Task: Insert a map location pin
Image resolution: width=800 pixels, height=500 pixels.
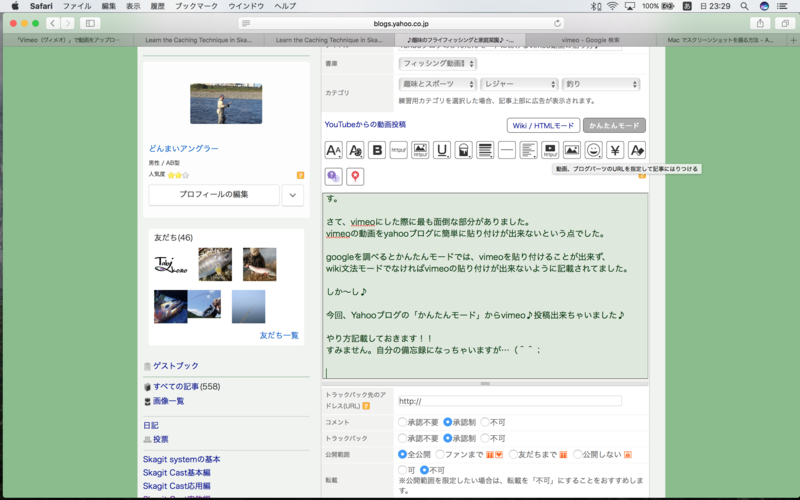Action: (x=355, y=177)
